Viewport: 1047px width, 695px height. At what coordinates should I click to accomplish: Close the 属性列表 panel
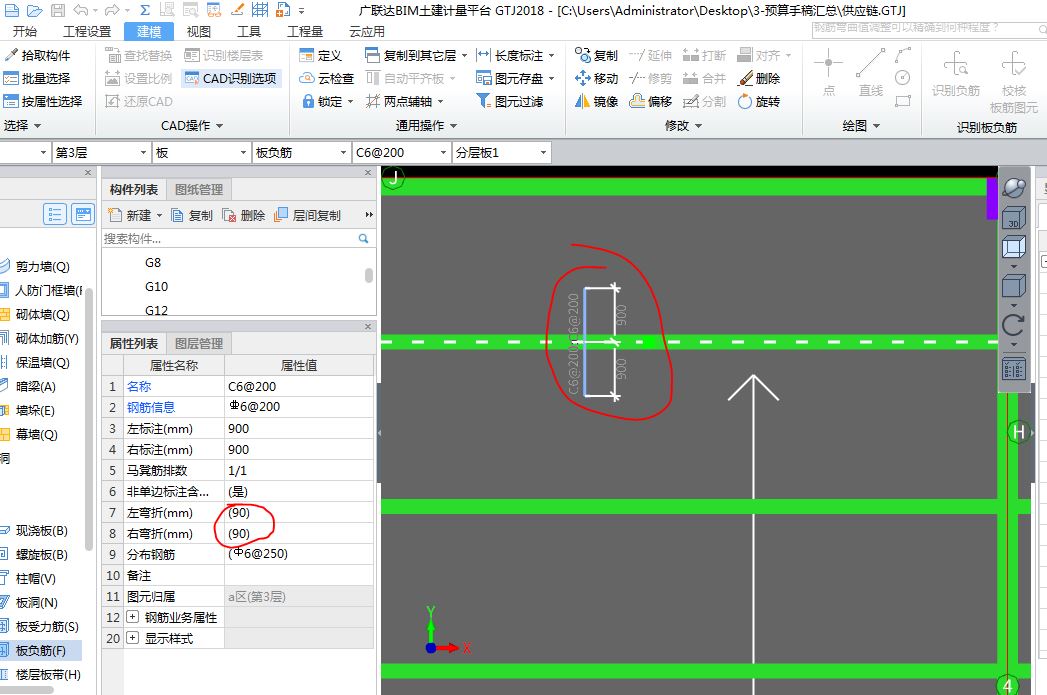(367, 326)
